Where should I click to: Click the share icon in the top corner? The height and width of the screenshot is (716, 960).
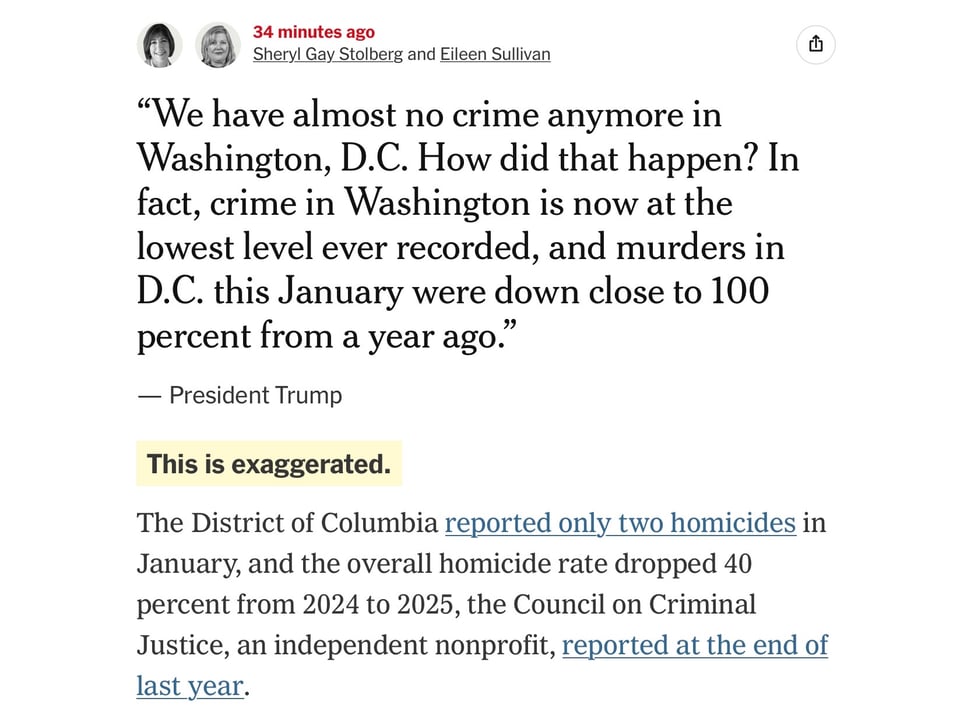point(816,44)
